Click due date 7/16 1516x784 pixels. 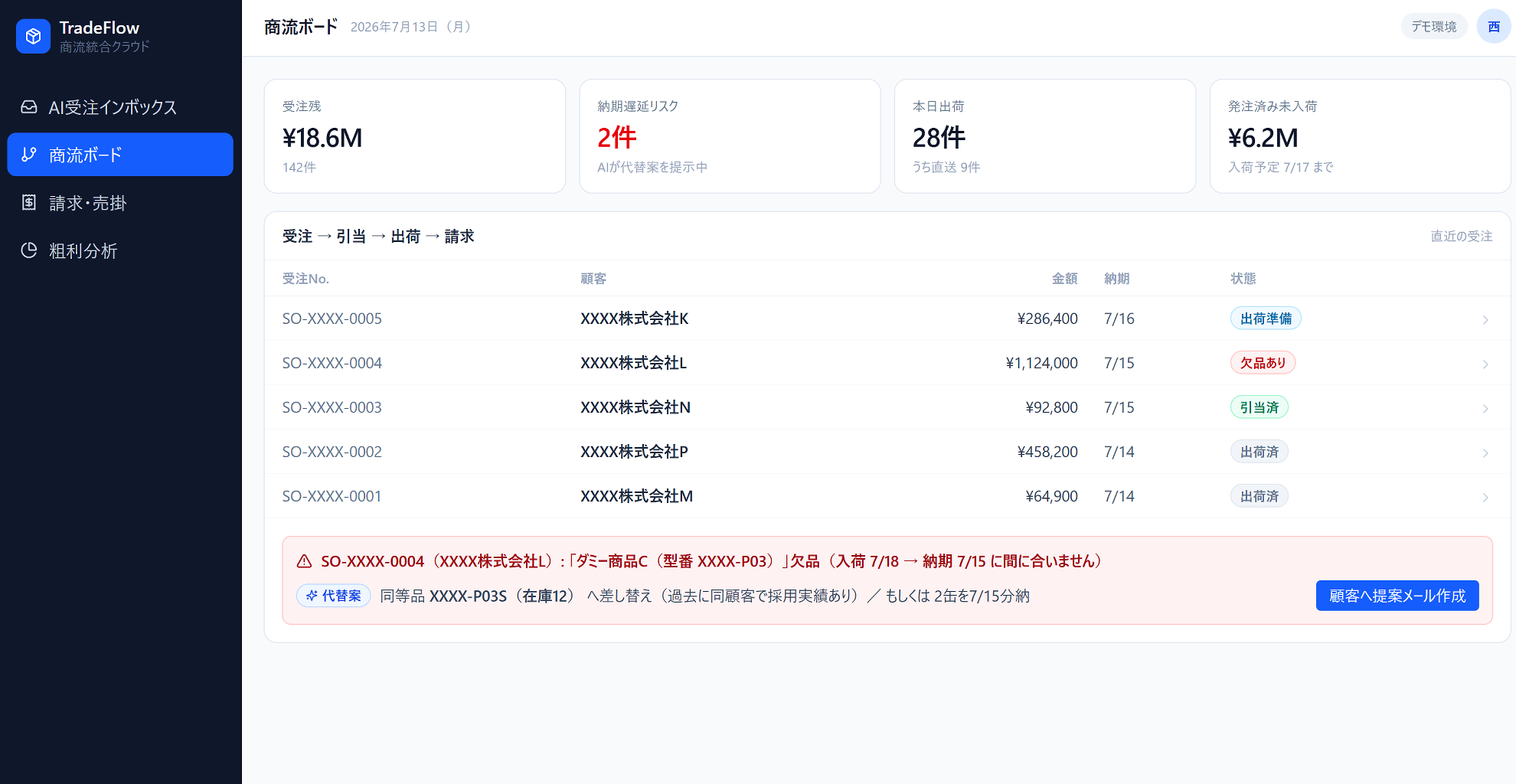1119,318
